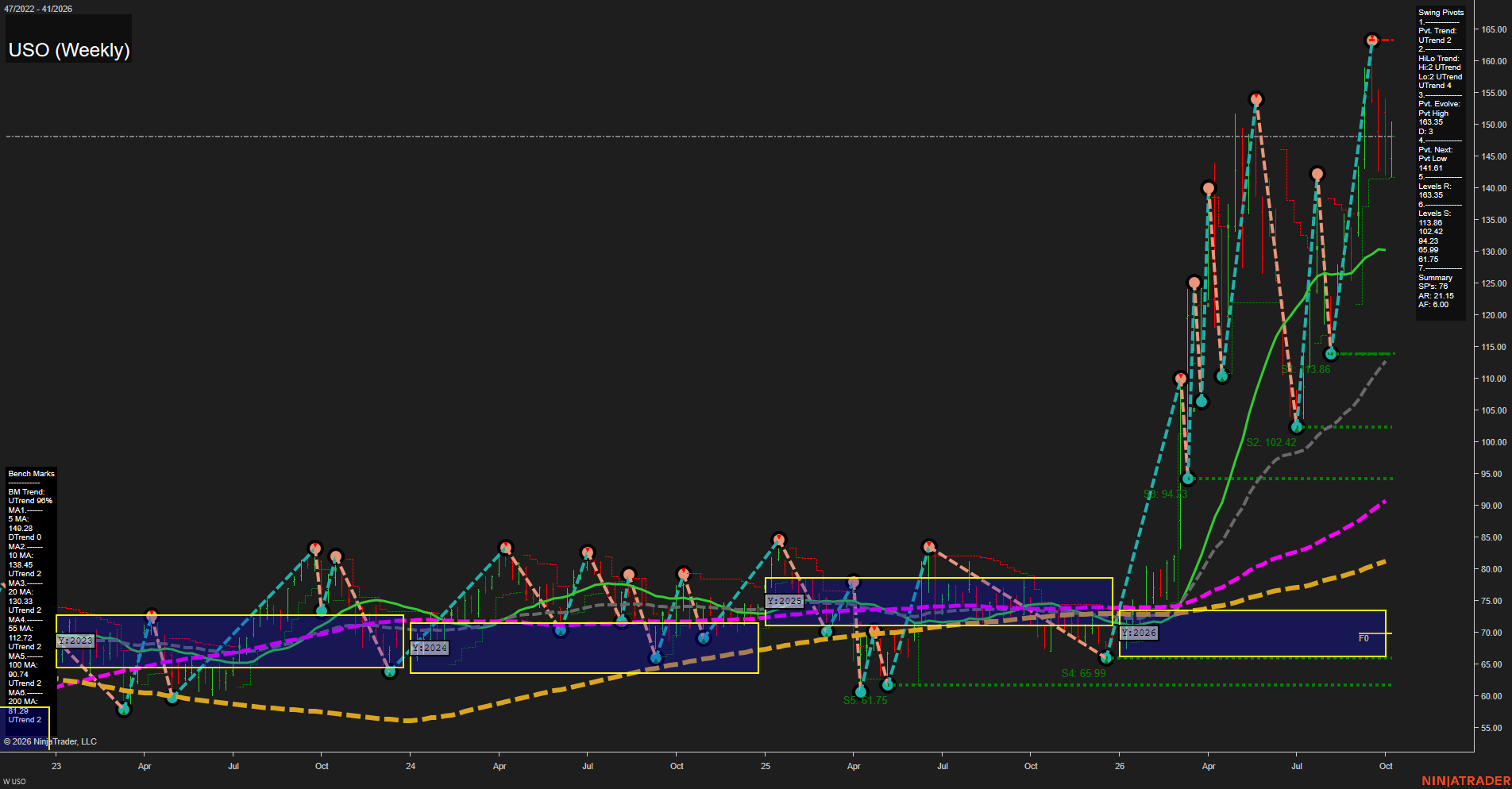Select the Y:2025 year box label

[785, 601]
